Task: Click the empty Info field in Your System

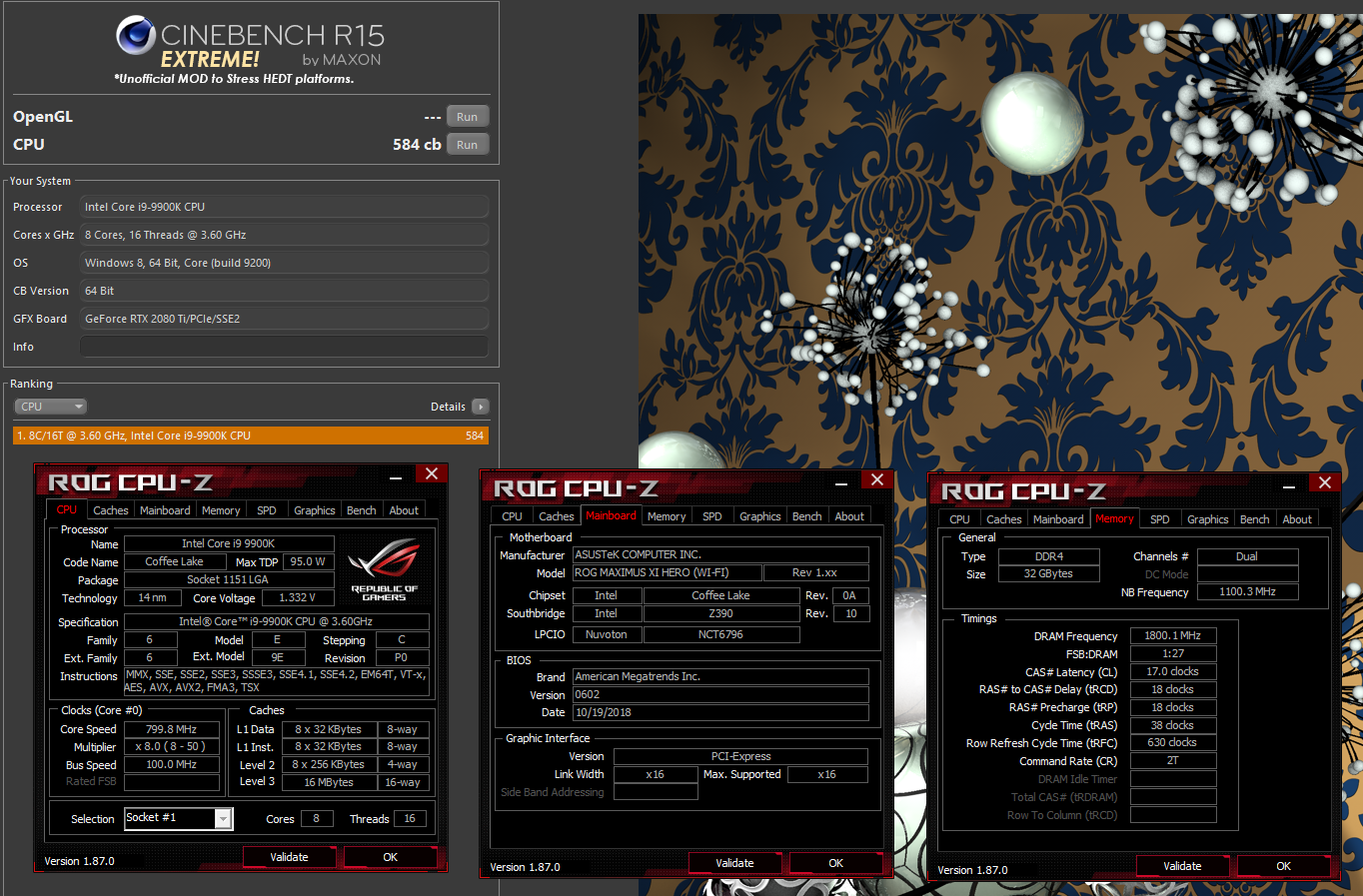Action: tap(284, 347)
